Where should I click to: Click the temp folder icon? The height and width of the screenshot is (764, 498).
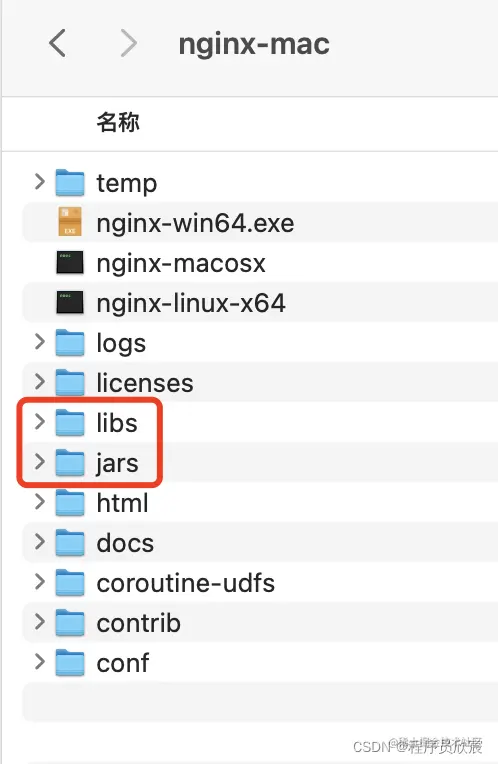point(70,183)
